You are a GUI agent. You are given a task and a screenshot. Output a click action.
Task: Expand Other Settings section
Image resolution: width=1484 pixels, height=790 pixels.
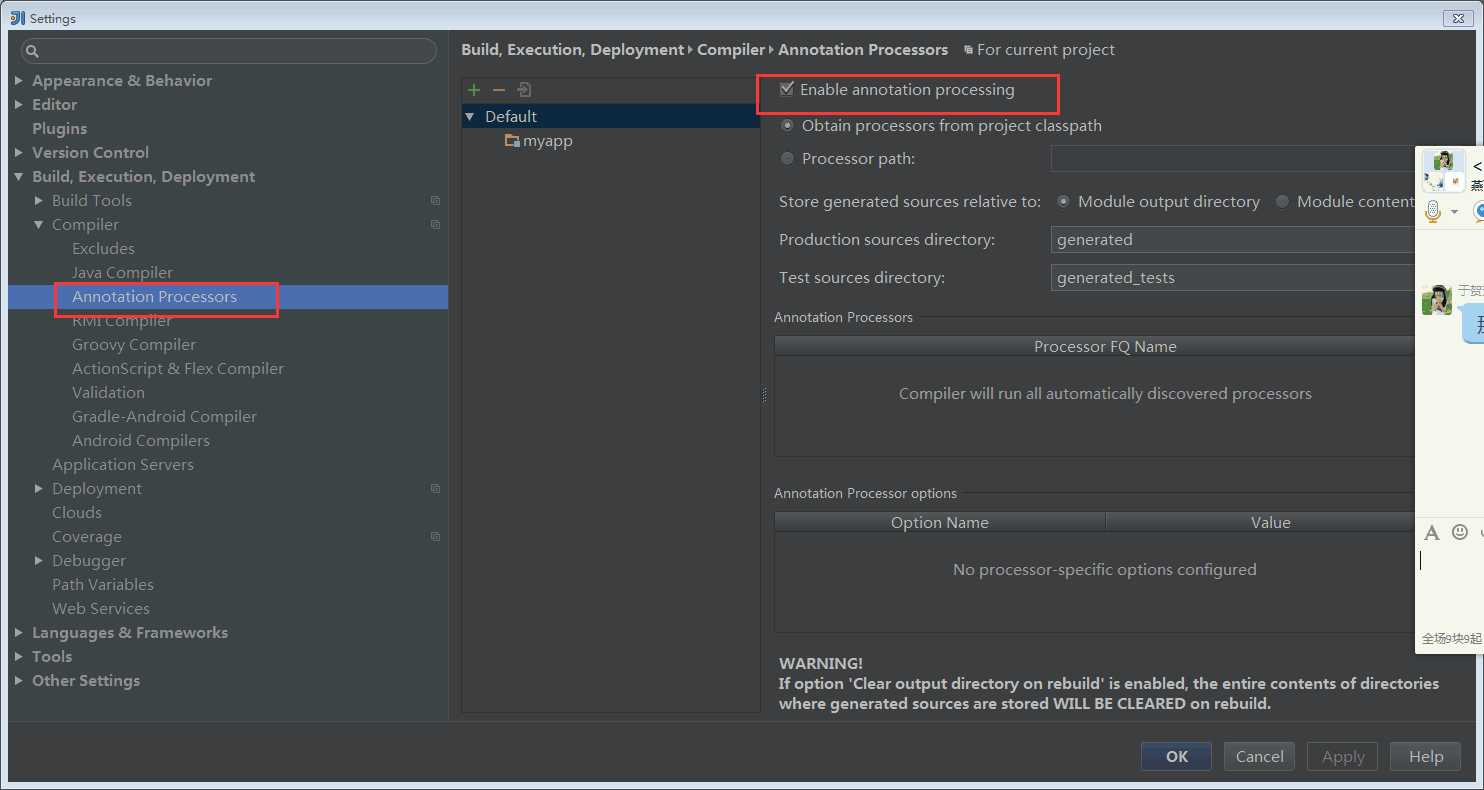(x=19, y=680)
